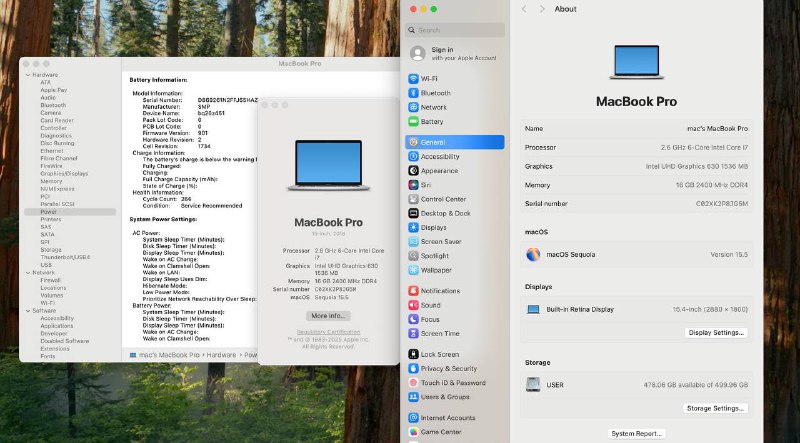Click the Built-in Retina Display icon

533,309
